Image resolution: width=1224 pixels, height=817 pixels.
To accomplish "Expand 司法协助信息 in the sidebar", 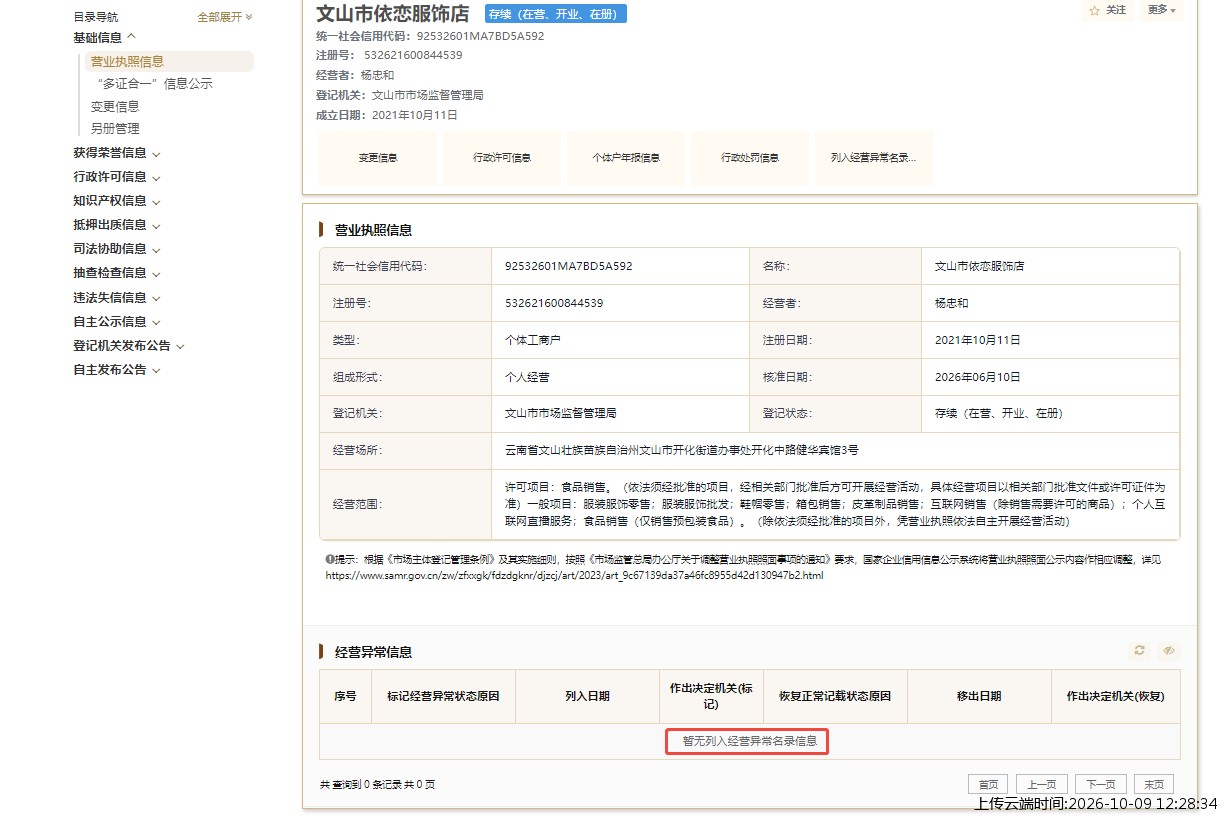I will point(116,249).
